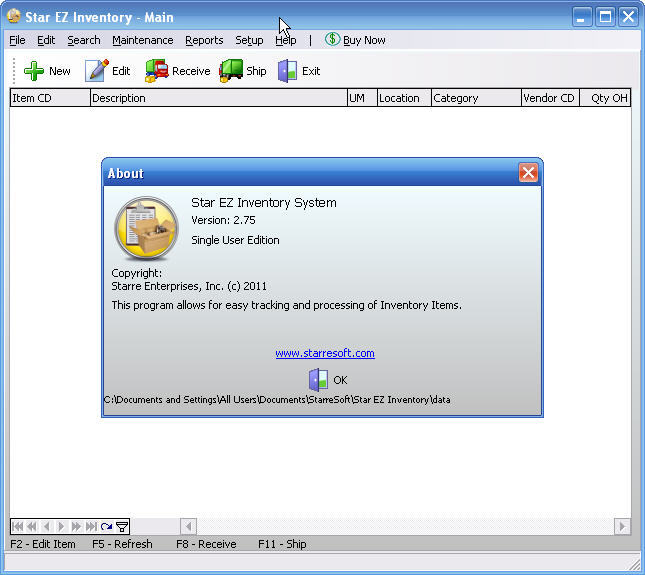
Task: Click the horizontal scrollbar left arrow
Action: [188, 526]
